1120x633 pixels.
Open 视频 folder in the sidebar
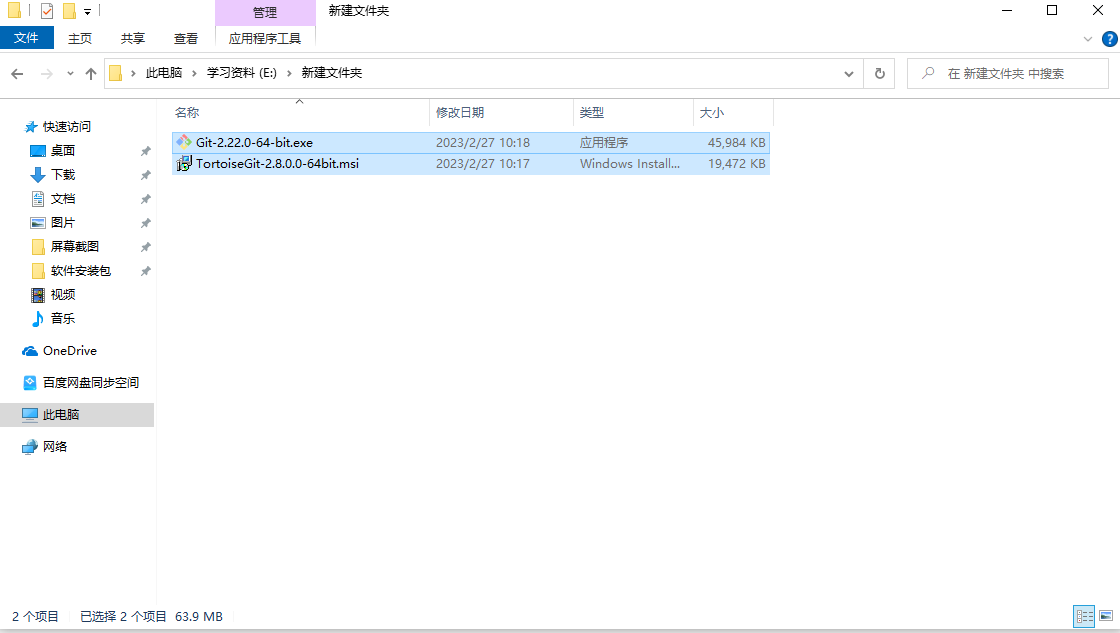point(63,294)
